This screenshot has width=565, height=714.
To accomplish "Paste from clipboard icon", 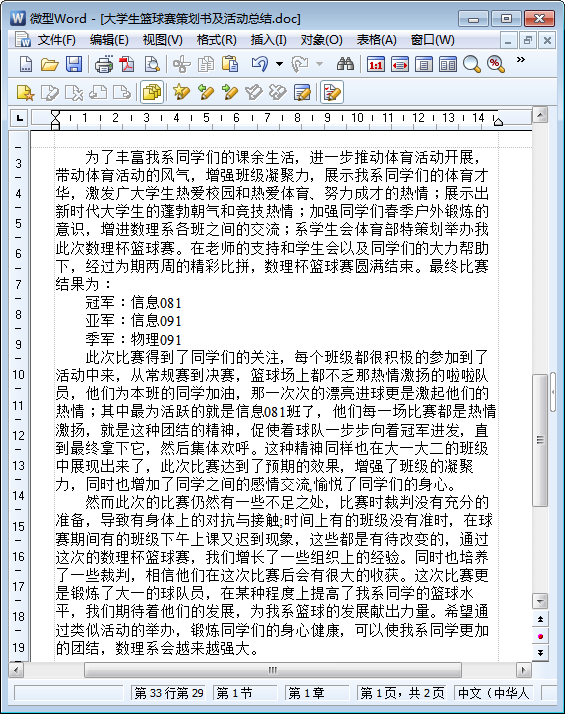I will coord(230,64).
